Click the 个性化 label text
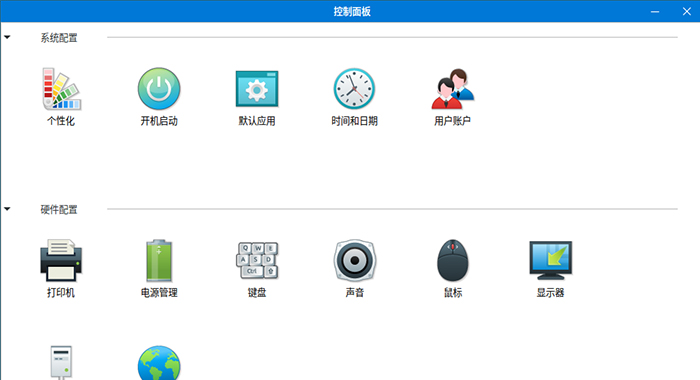The image size is (700, 380). [x=61, y=121]
